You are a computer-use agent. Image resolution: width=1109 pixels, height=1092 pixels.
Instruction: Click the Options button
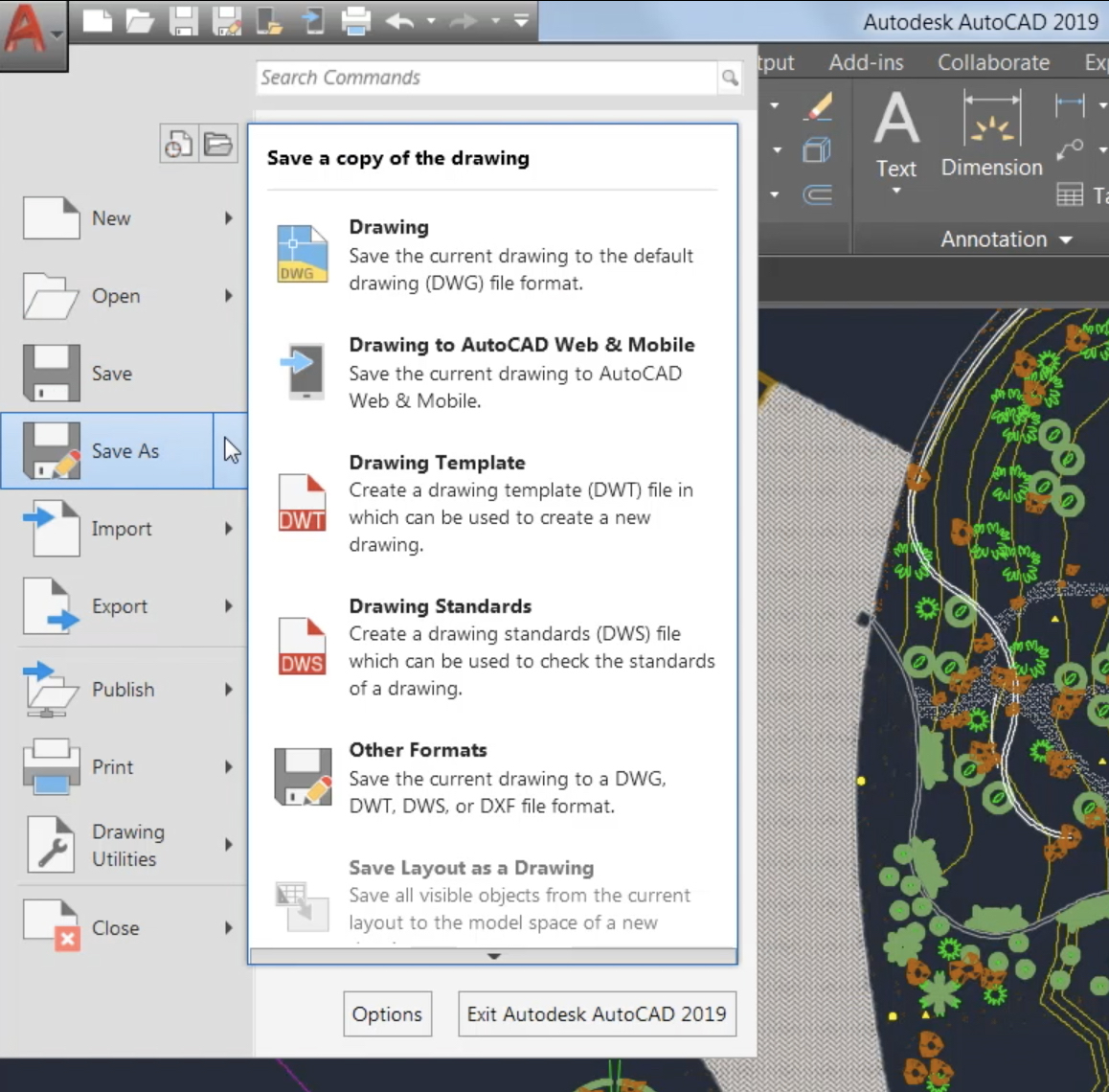tap(387, 1013)
